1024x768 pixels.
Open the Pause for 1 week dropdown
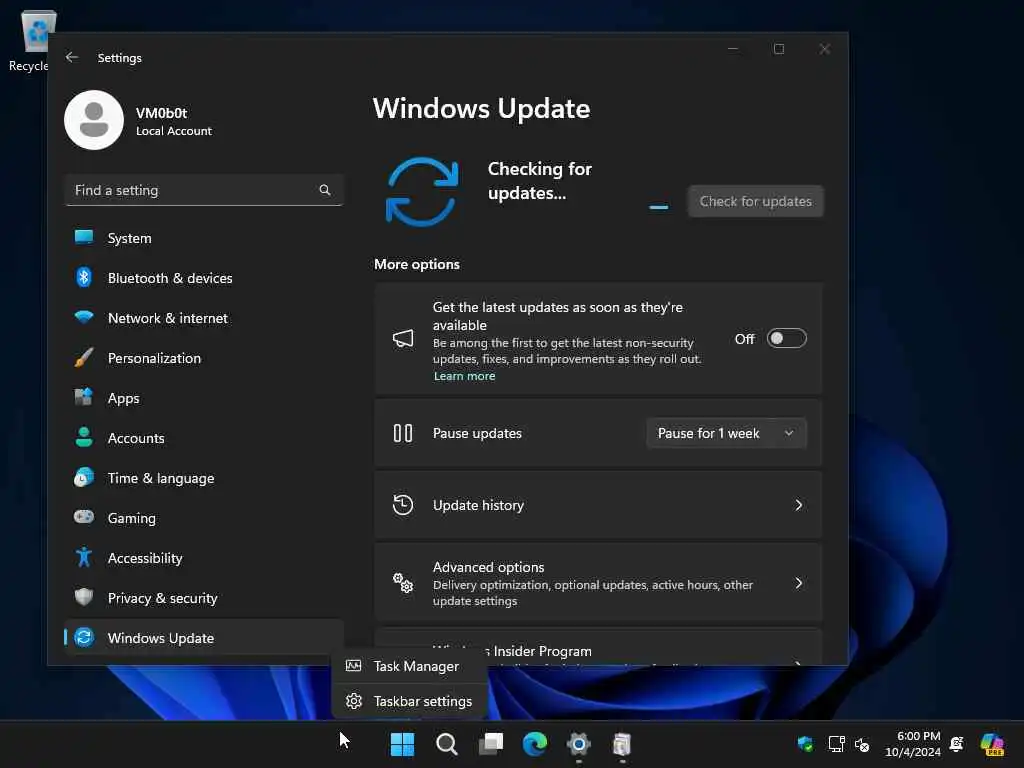(x=726, y=434)
